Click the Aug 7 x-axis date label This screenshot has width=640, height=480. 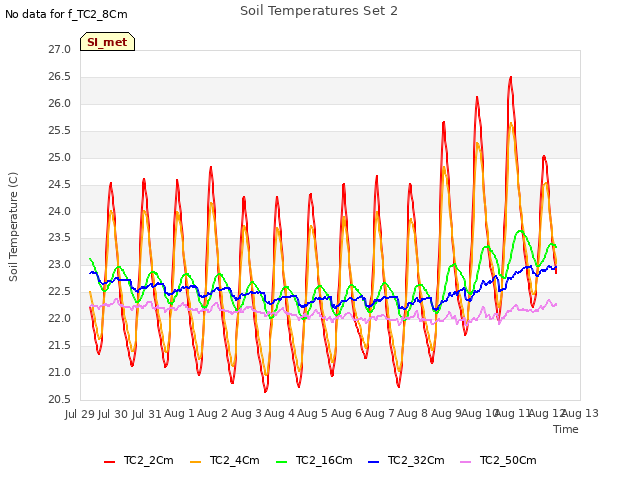pos(379,414)
